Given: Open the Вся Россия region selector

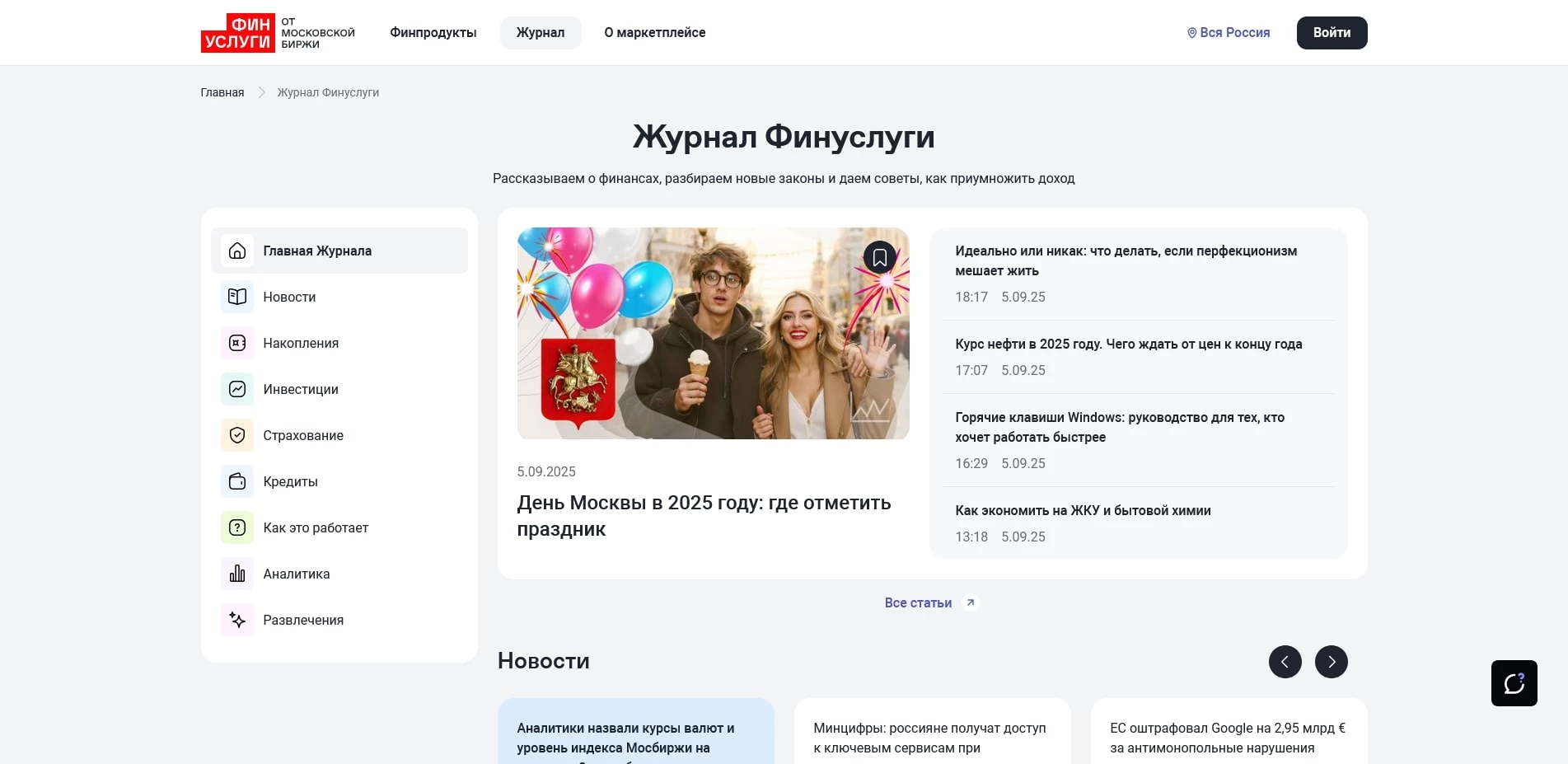Looking at the screenshot, I should (x=1227, y=32).
